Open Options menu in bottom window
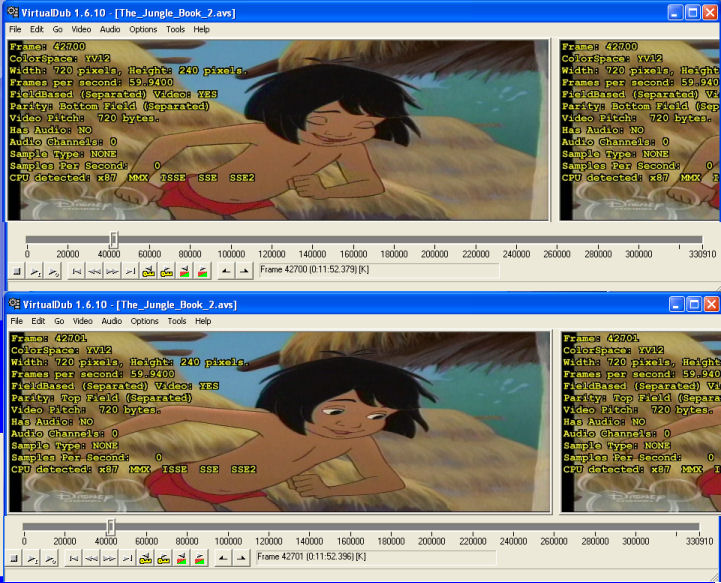This screenshot has height=583, width=721. tap(144, 321)
